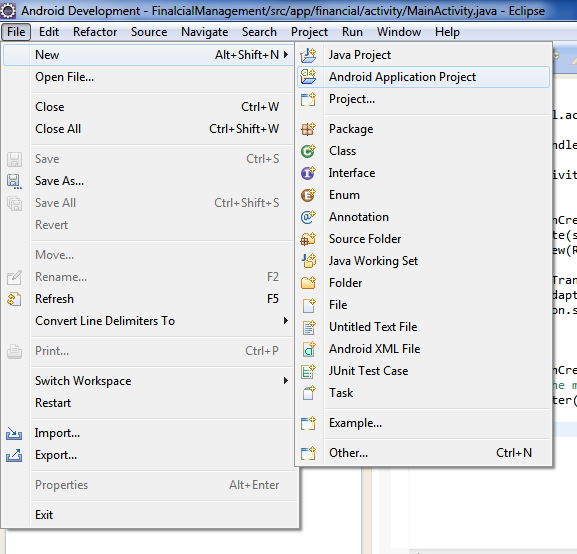Expand the Switch Workspace submenu
The height and width of the screenshot is (554, 577).
pyautogui.click(x=286, y=381)
